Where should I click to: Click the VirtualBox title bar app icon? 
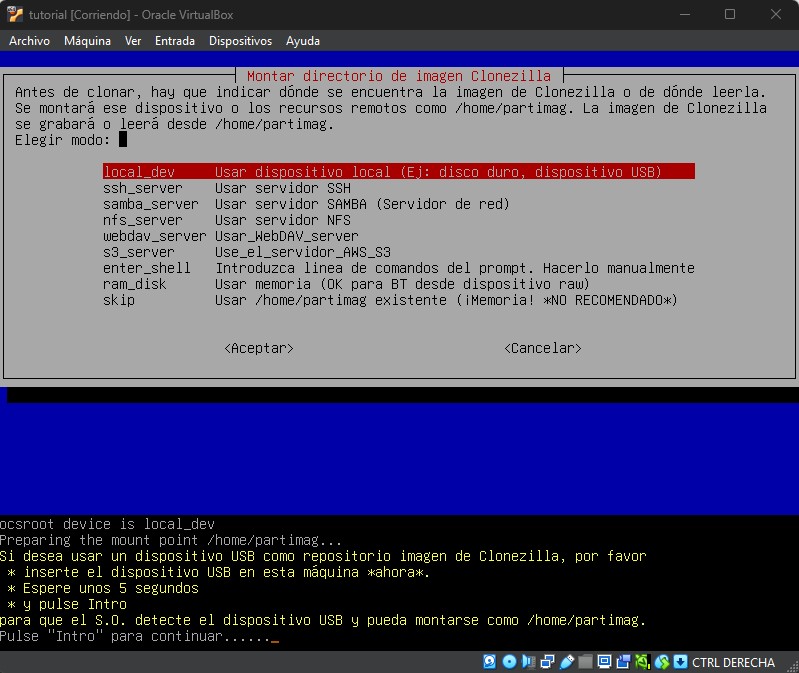(15, 14)
